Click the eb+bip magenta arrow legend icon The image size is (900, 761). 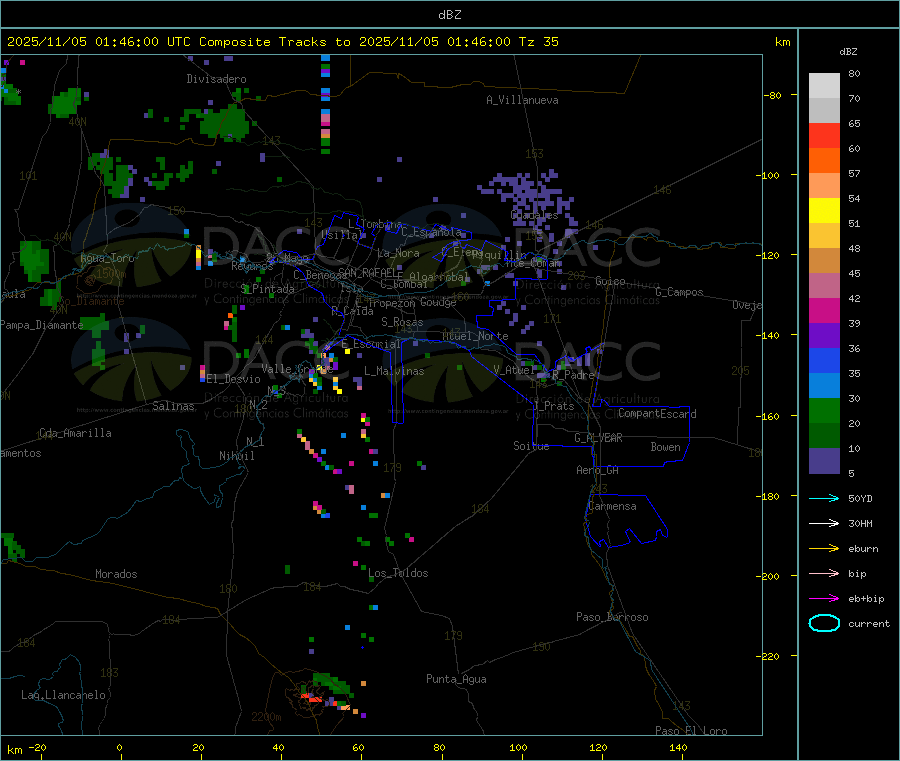tap(824, 598)
